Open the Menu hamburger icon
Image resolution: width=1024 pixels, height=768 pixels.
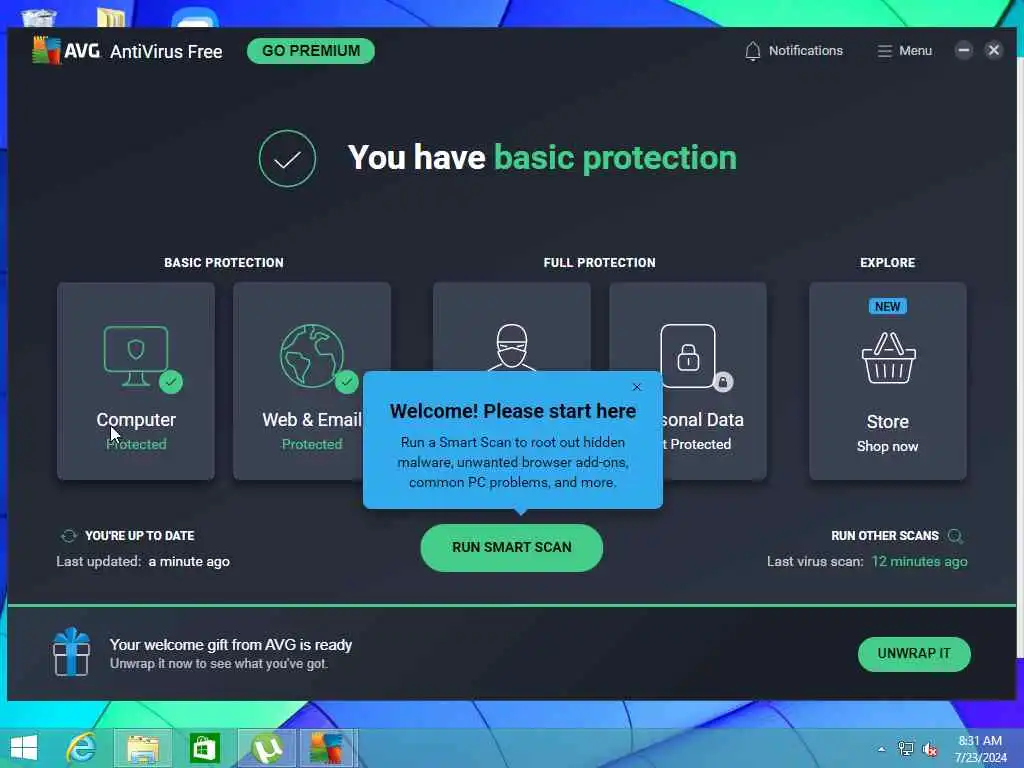click(x=884, y=51)
